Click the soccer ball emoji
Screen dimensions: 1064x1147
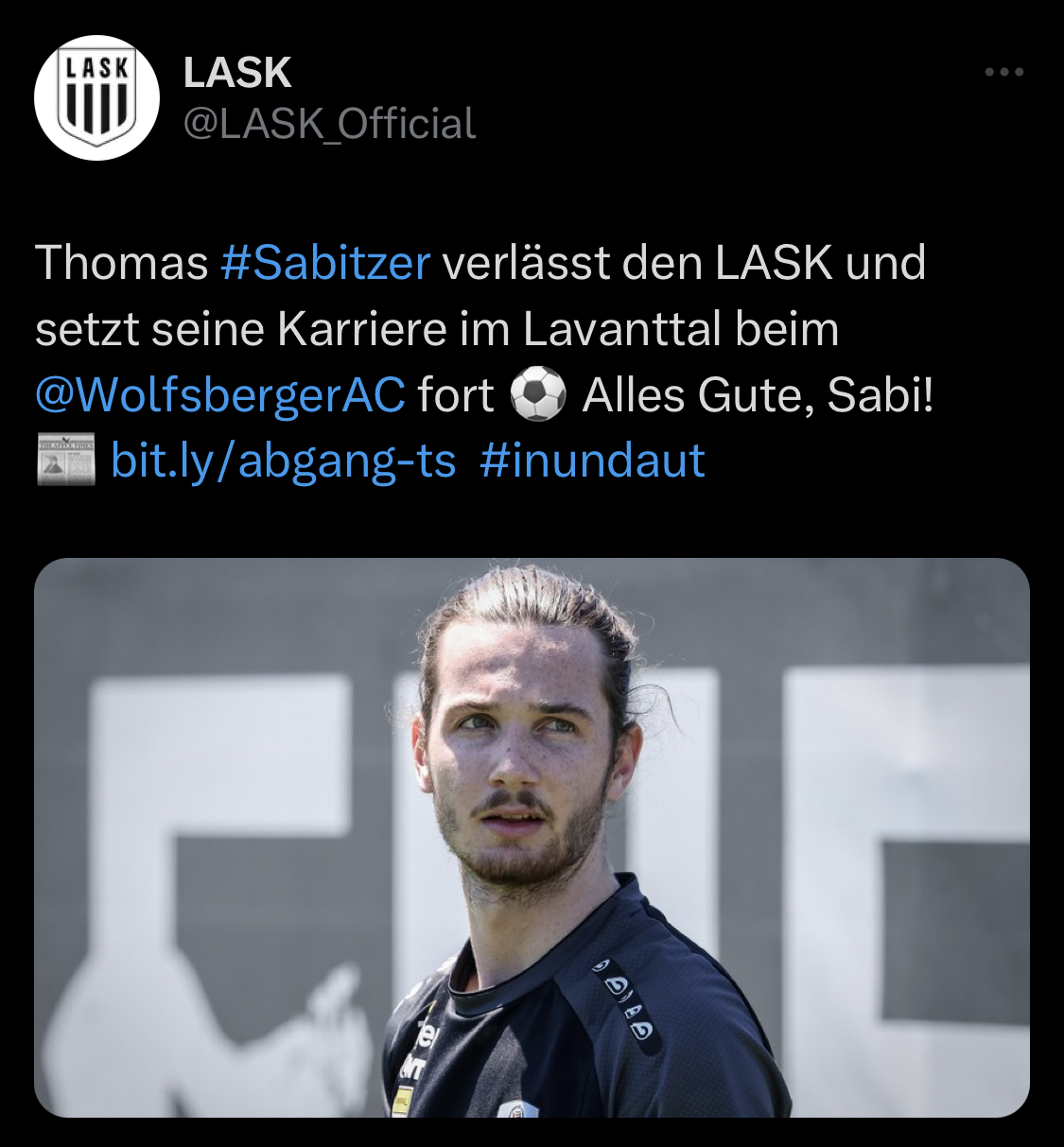coord(537,395)
